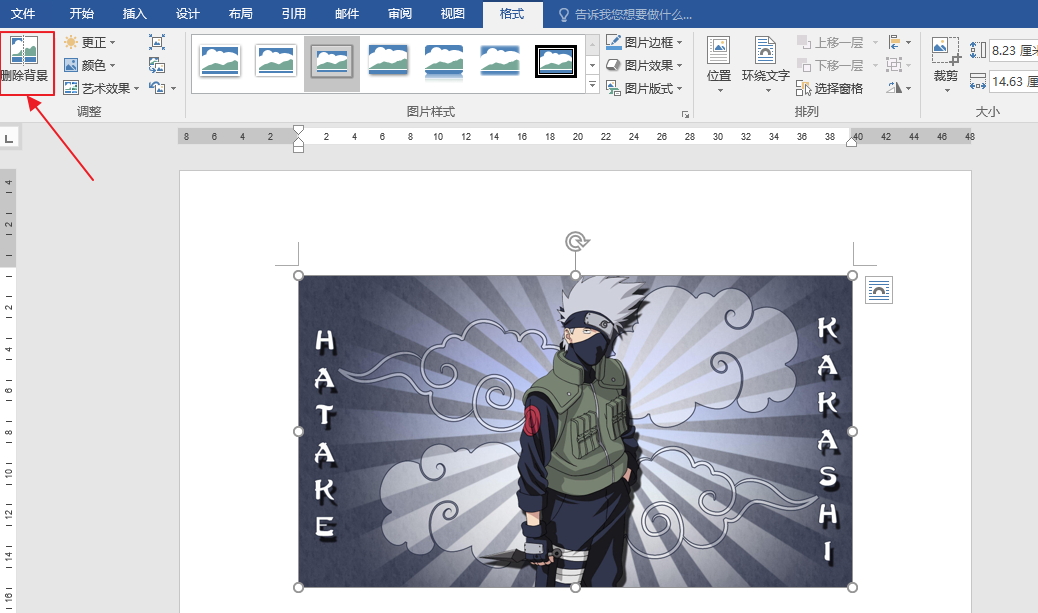Expand the Reset Picture dropdown arrow

pyautogui.click(x=173, y=88)
